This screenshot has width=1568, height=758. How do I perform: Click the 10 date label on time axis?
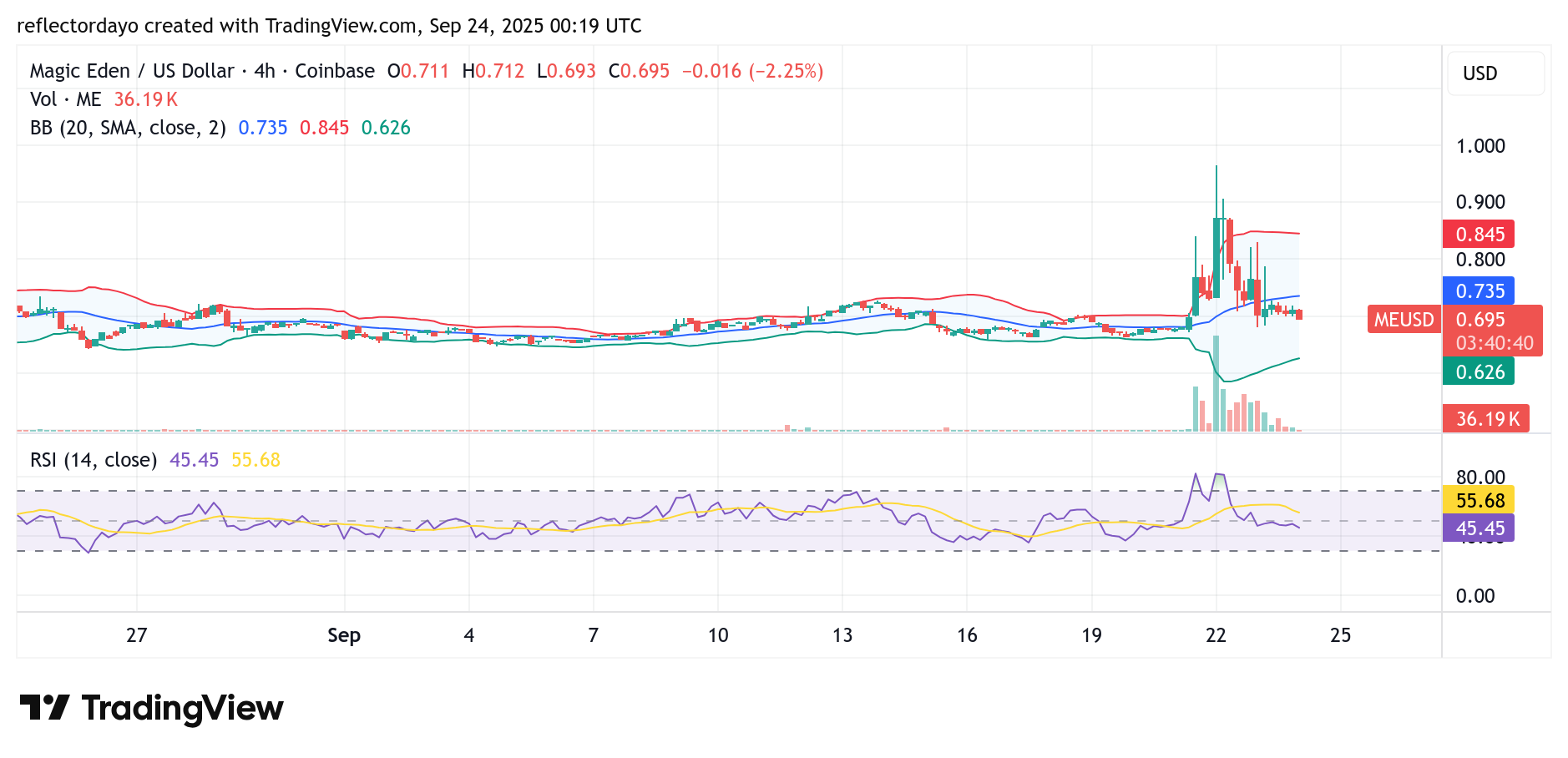pos(718,635)
